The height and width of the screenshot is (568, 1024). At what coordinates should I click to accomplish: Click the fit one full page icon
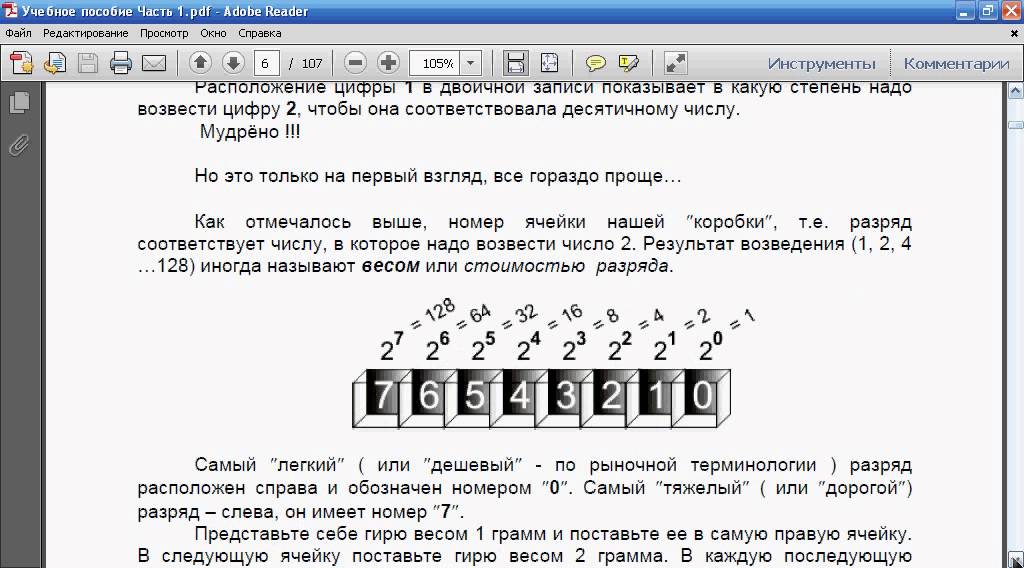pos(549,63)
